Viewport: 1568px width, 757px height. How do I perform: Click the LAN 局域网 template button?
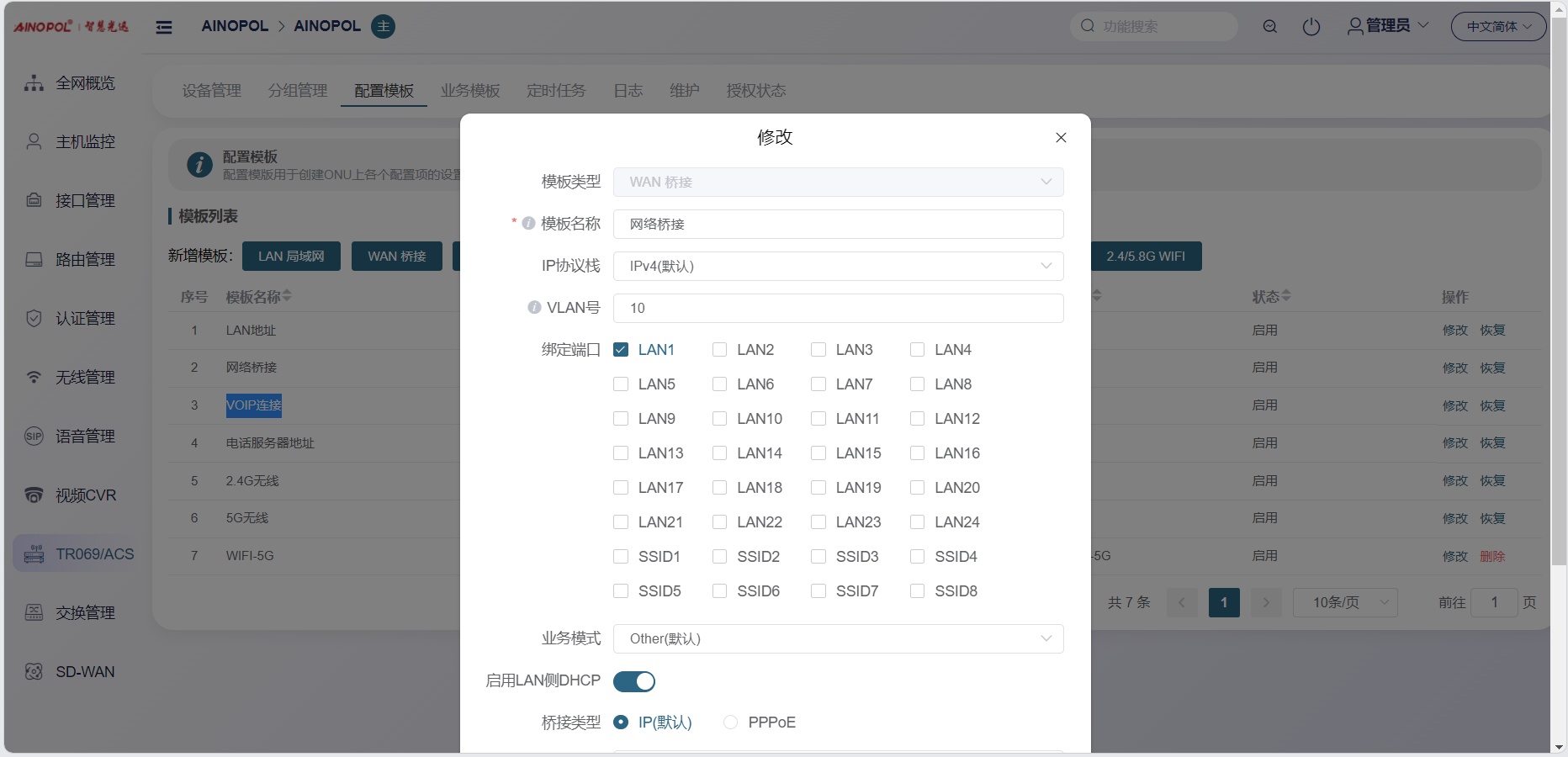click(291, 257)
